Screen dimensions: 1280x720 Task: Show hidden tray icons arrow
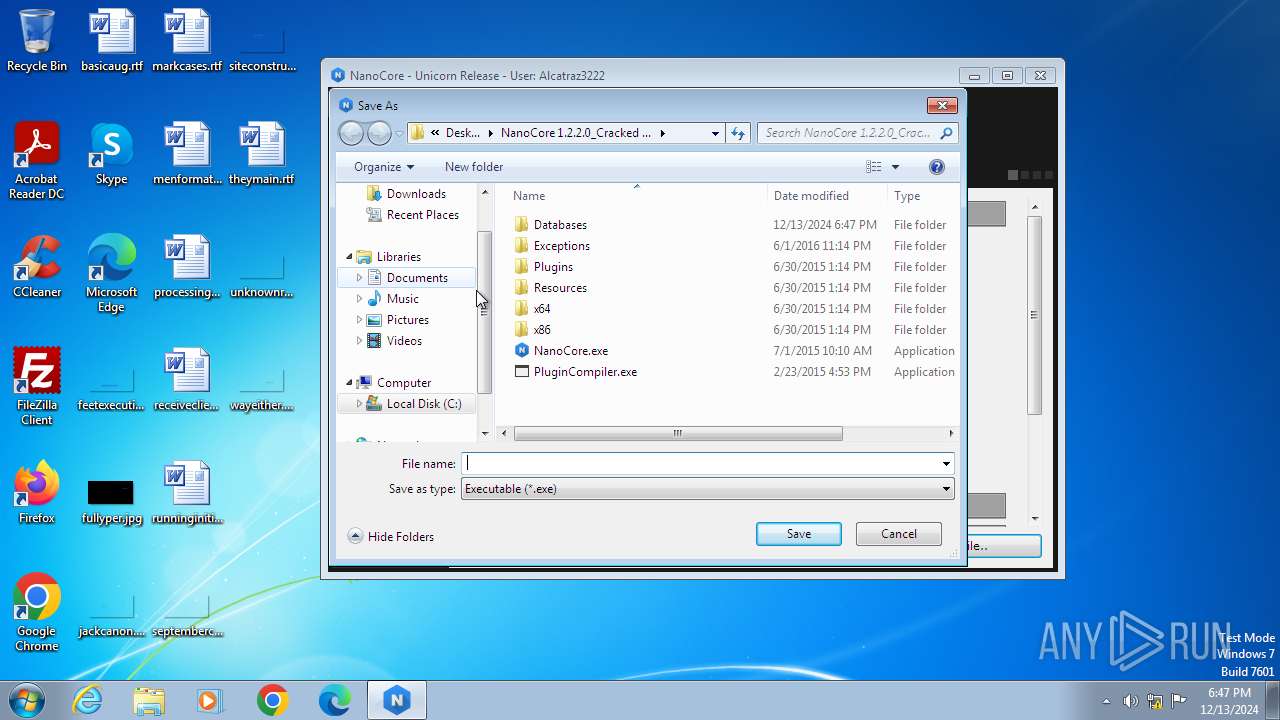pyautogui.click(x=1106, y=701)
